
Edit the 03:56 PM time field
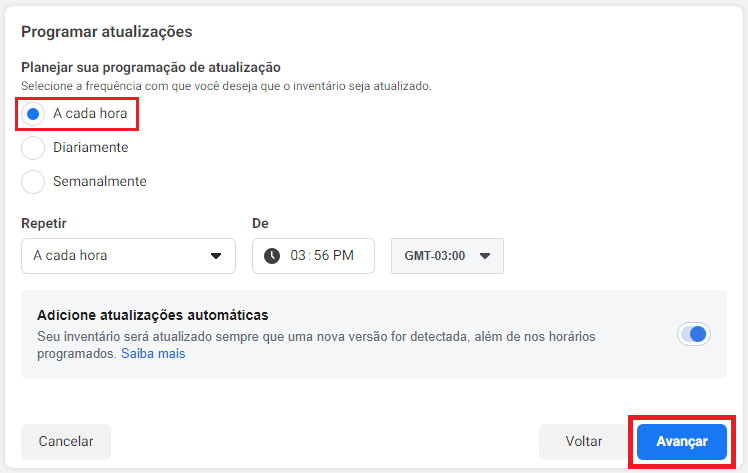pyautogui.click(x=313, y=256)
